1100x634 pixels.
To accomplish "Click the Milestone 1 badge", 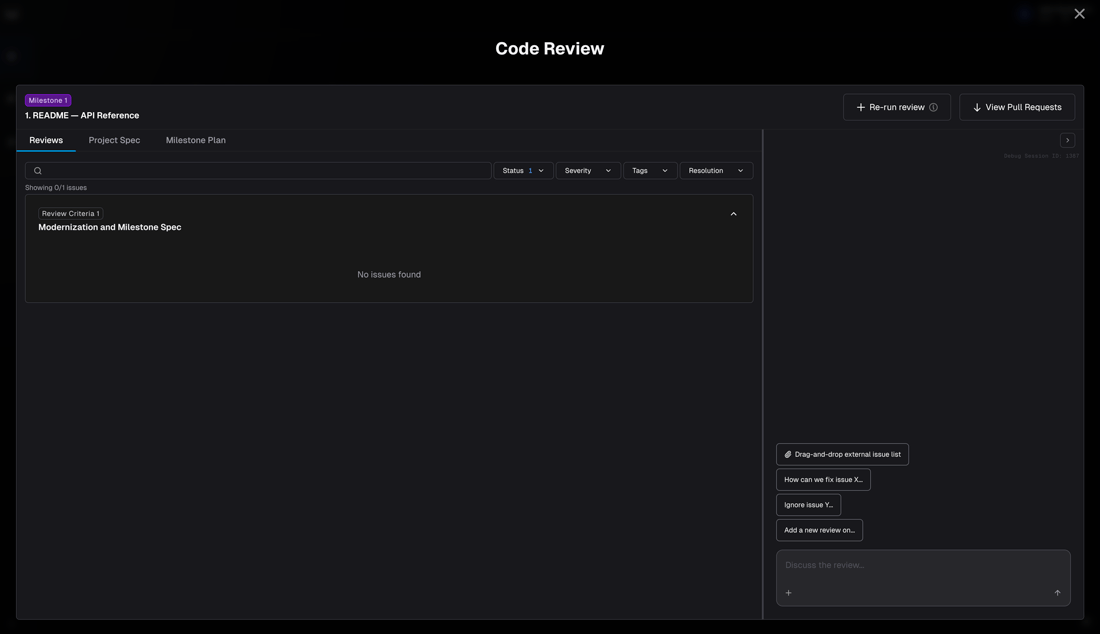I will tap(48, 100).
